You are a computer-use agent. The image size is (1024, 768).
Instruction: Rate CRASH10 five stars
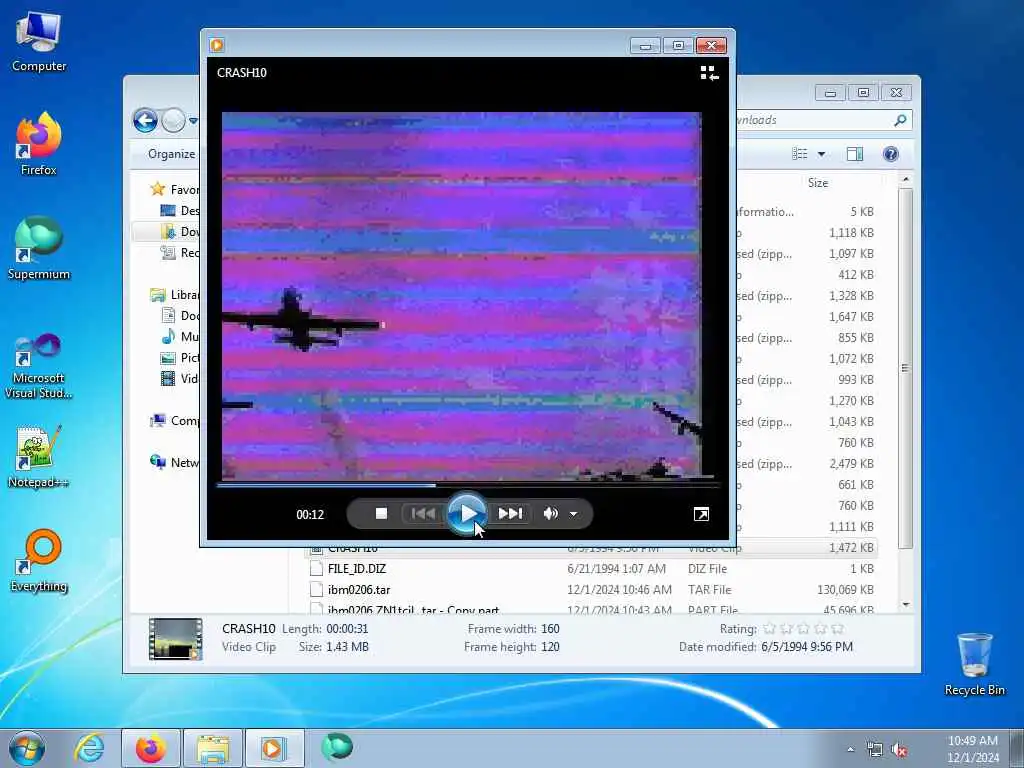point(838,629)
